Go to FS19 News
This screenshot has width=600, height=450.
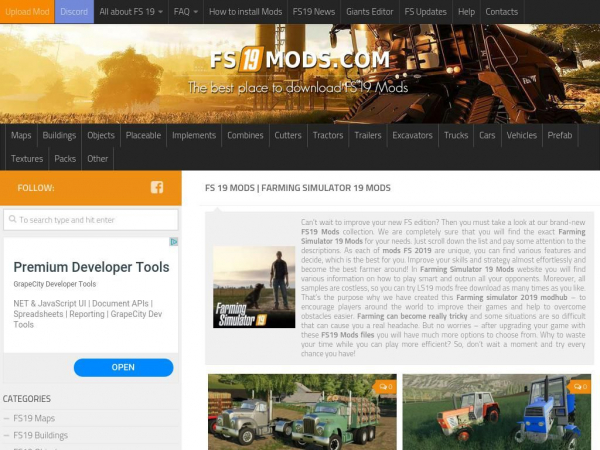pyautogui.click(x=314, y=12)
